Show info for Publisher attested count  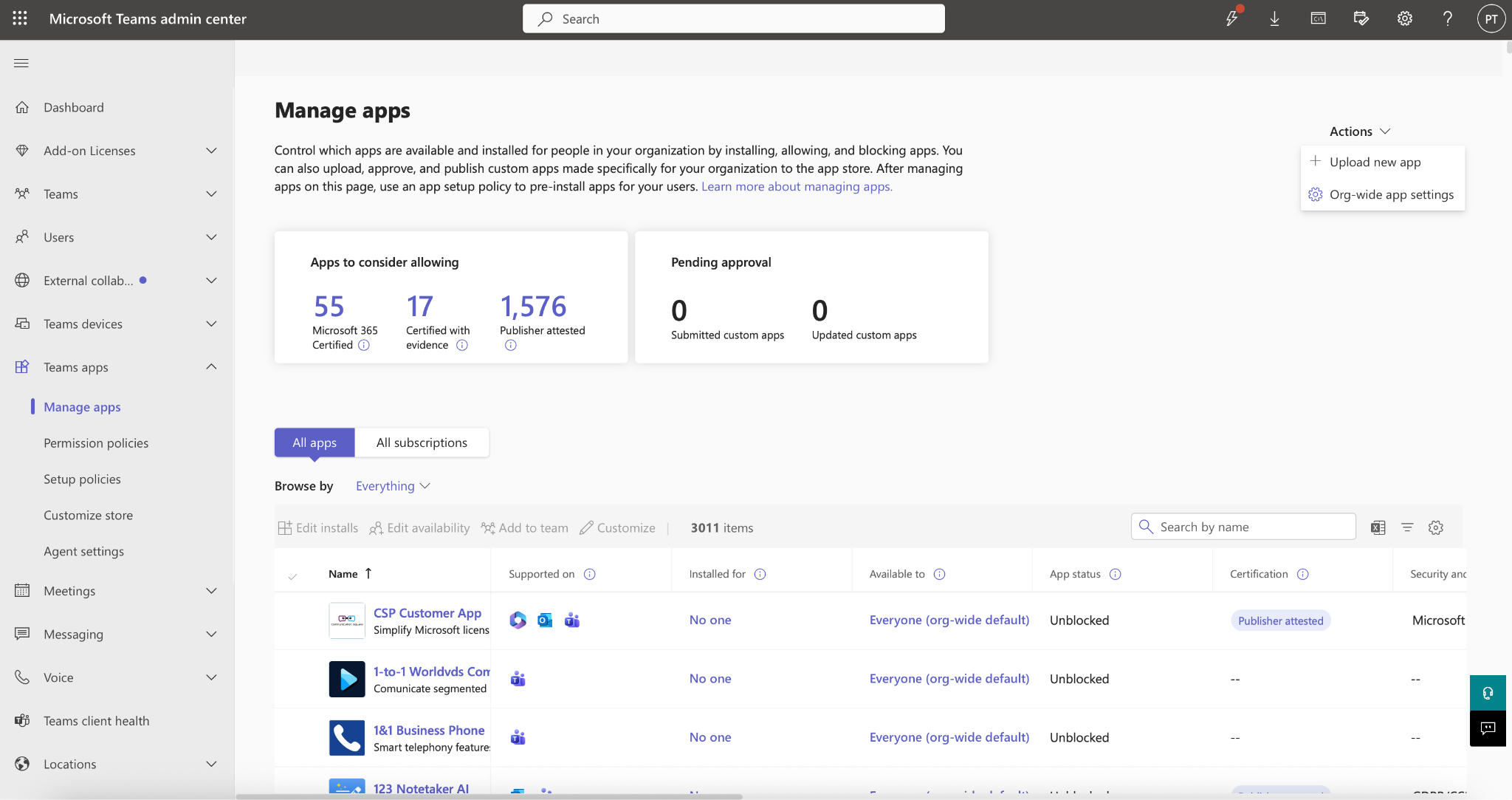tap(511, 345)
